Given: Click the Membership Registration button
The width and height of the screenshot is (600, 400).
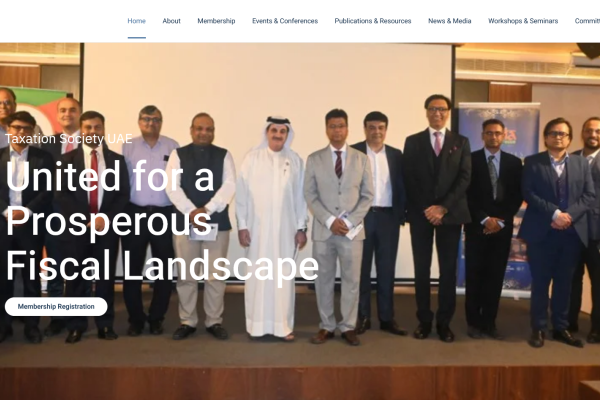Looking at the screenshot, I should [56, 307].
